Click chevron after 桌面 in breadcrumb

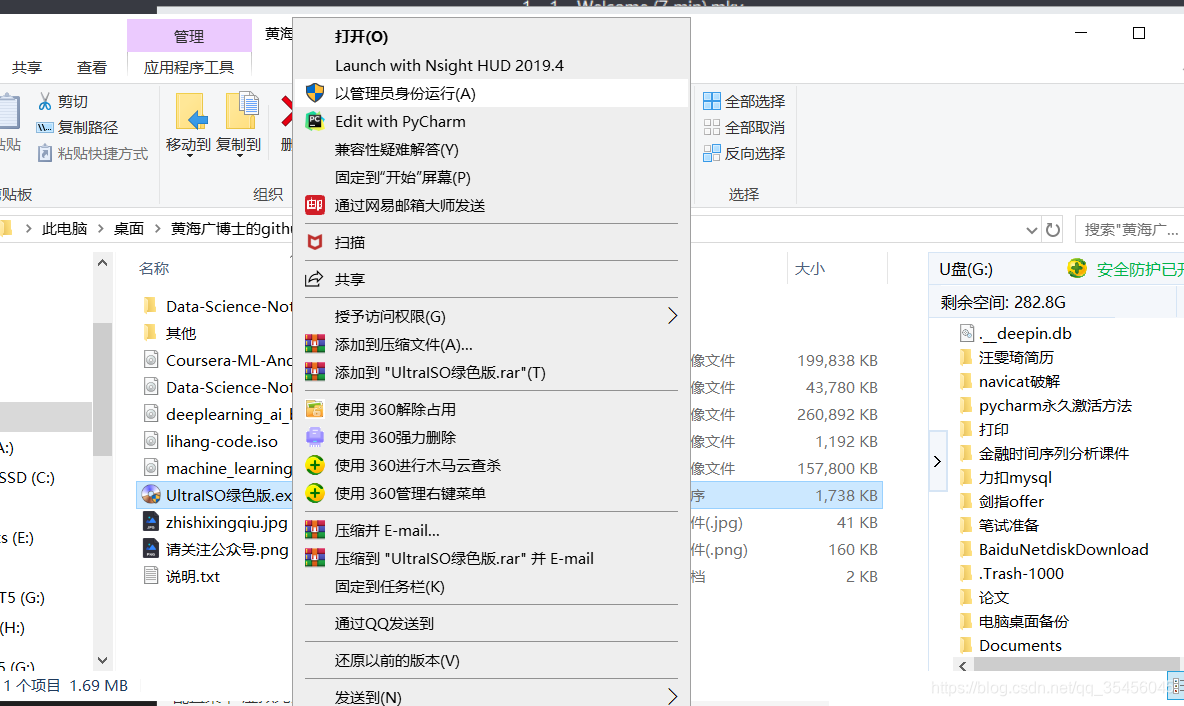point(157,228)
